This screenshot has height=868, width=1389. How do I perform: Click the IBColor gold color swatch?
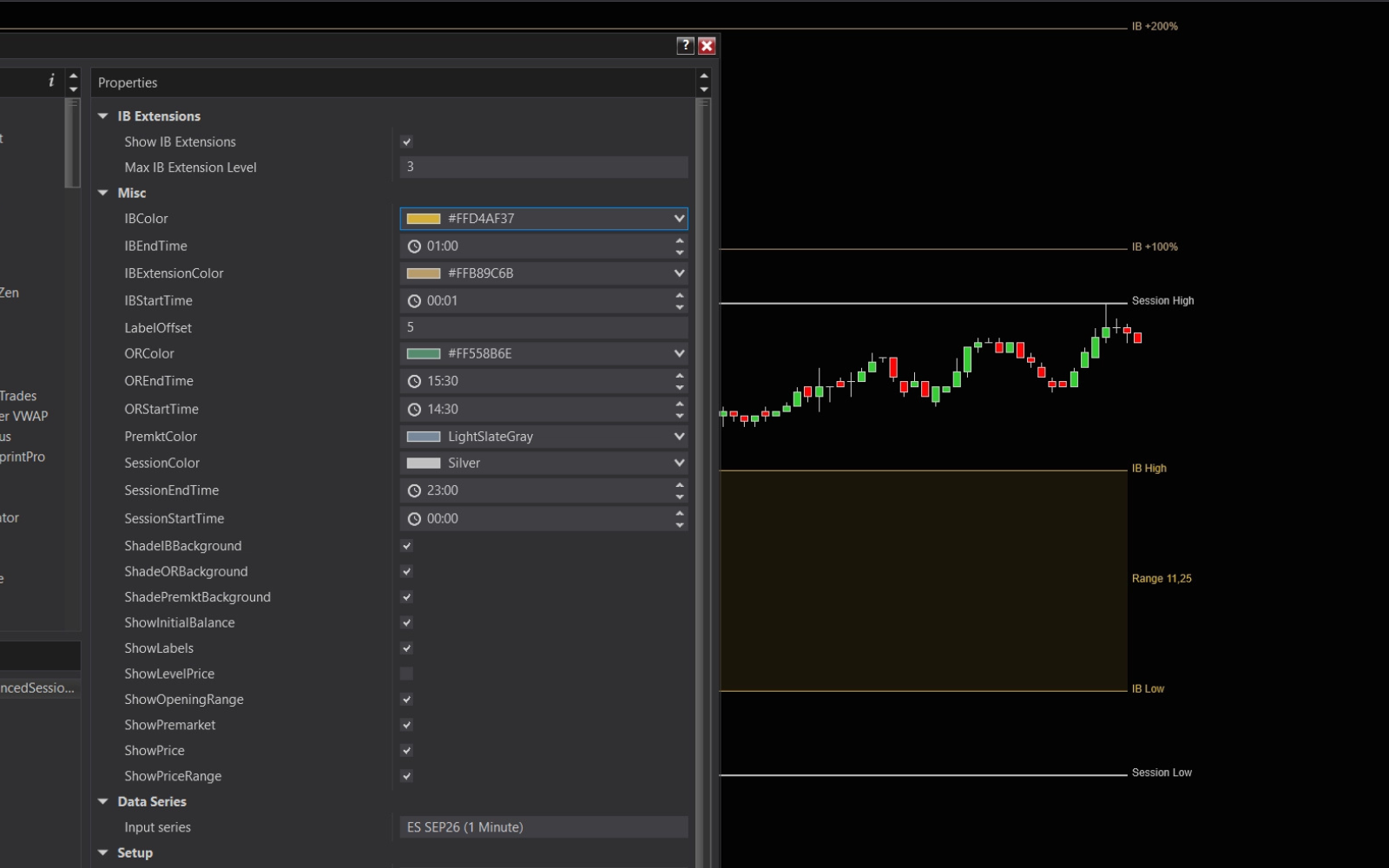click(x=424, y=219)
